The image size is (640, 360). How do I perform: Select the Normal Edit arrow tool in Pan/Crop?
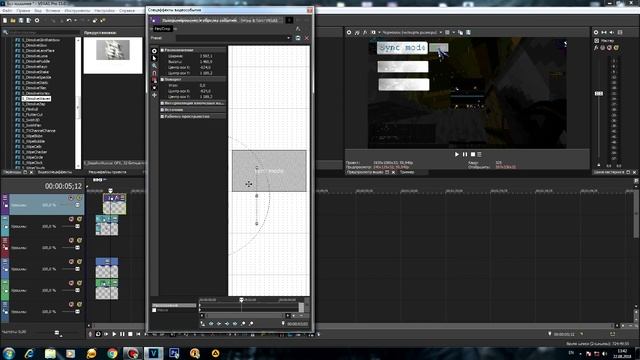coord(154,58)
